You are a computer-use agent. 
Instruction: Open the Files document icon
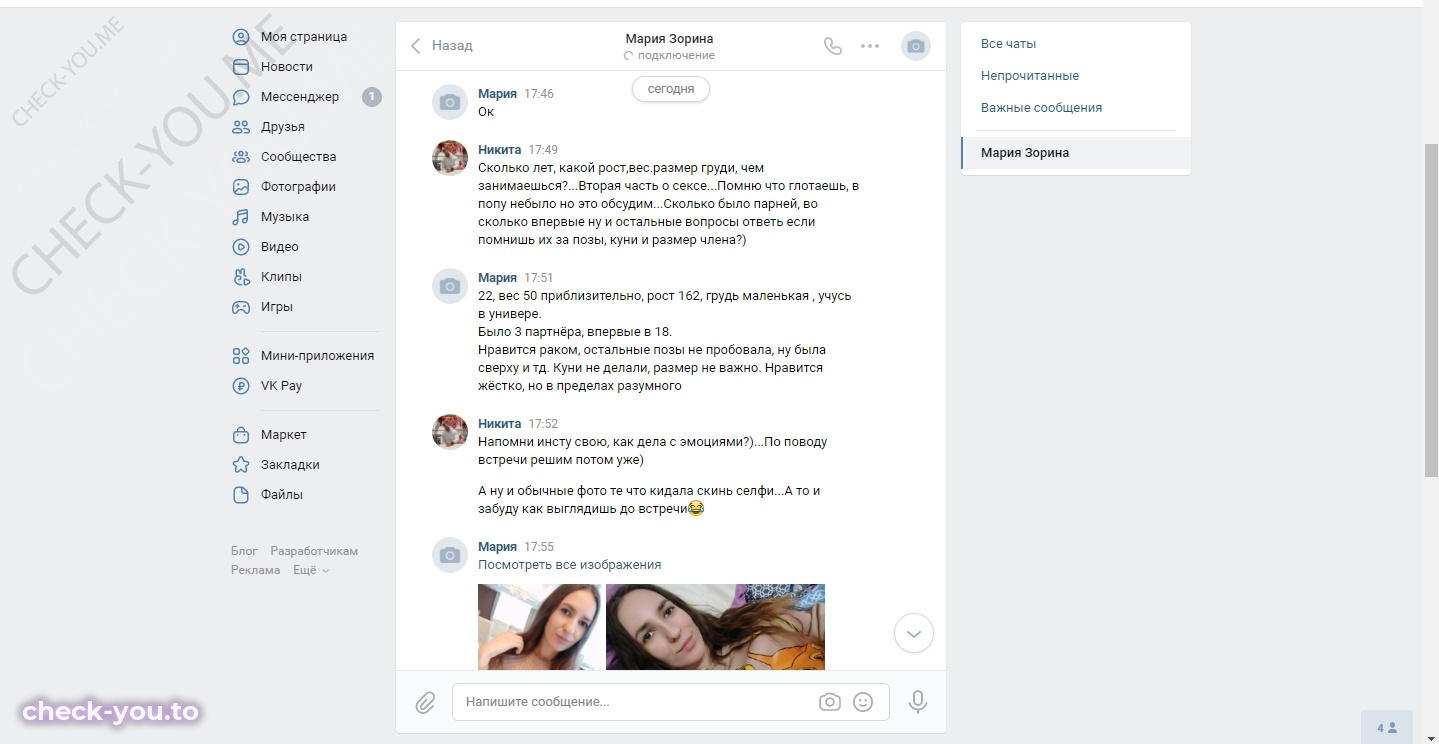241,495
